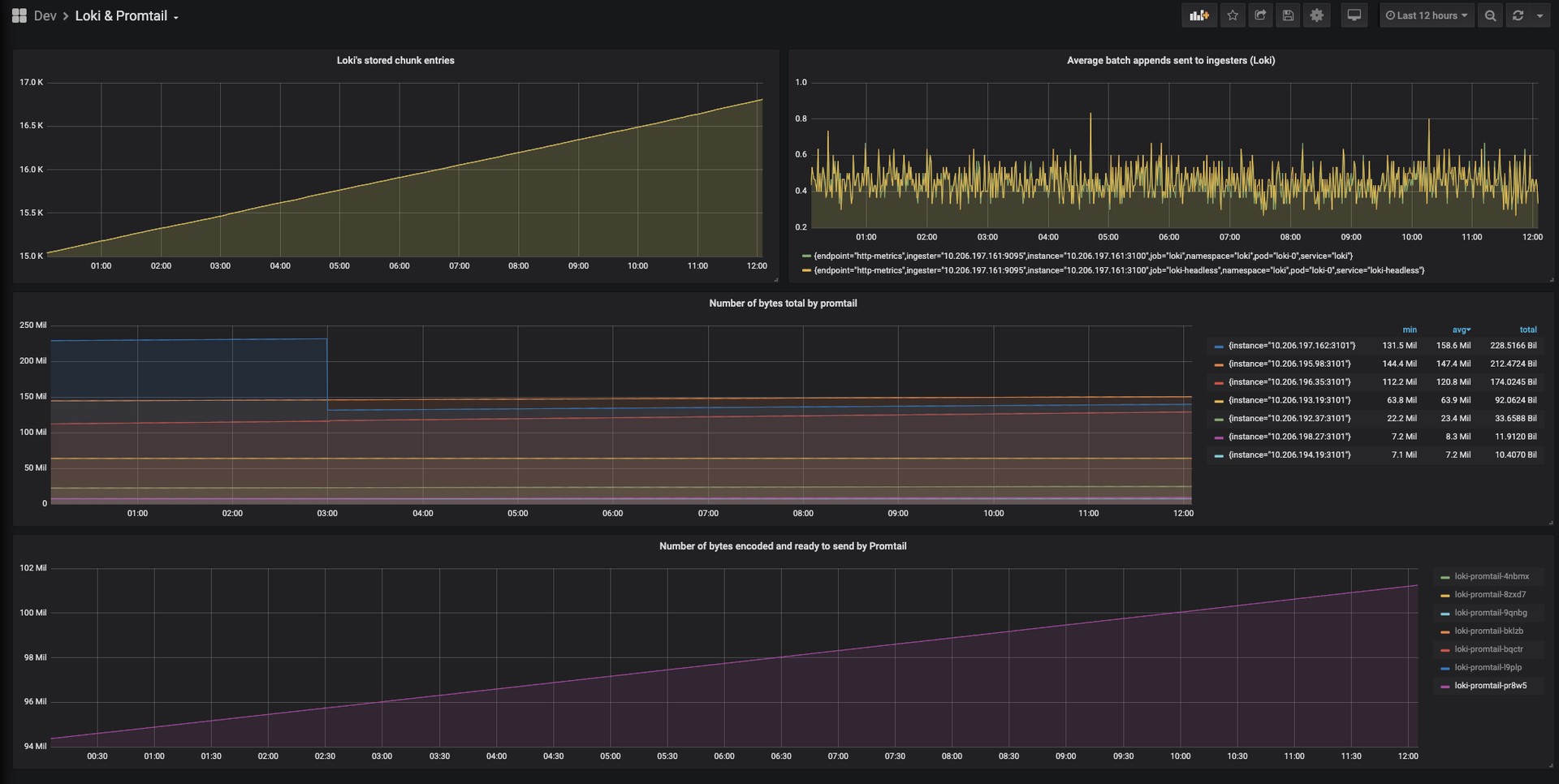Click the dashboard grid icon beside Dev
This screenshot has height=784, width=1559.
[x=19, y=15]
